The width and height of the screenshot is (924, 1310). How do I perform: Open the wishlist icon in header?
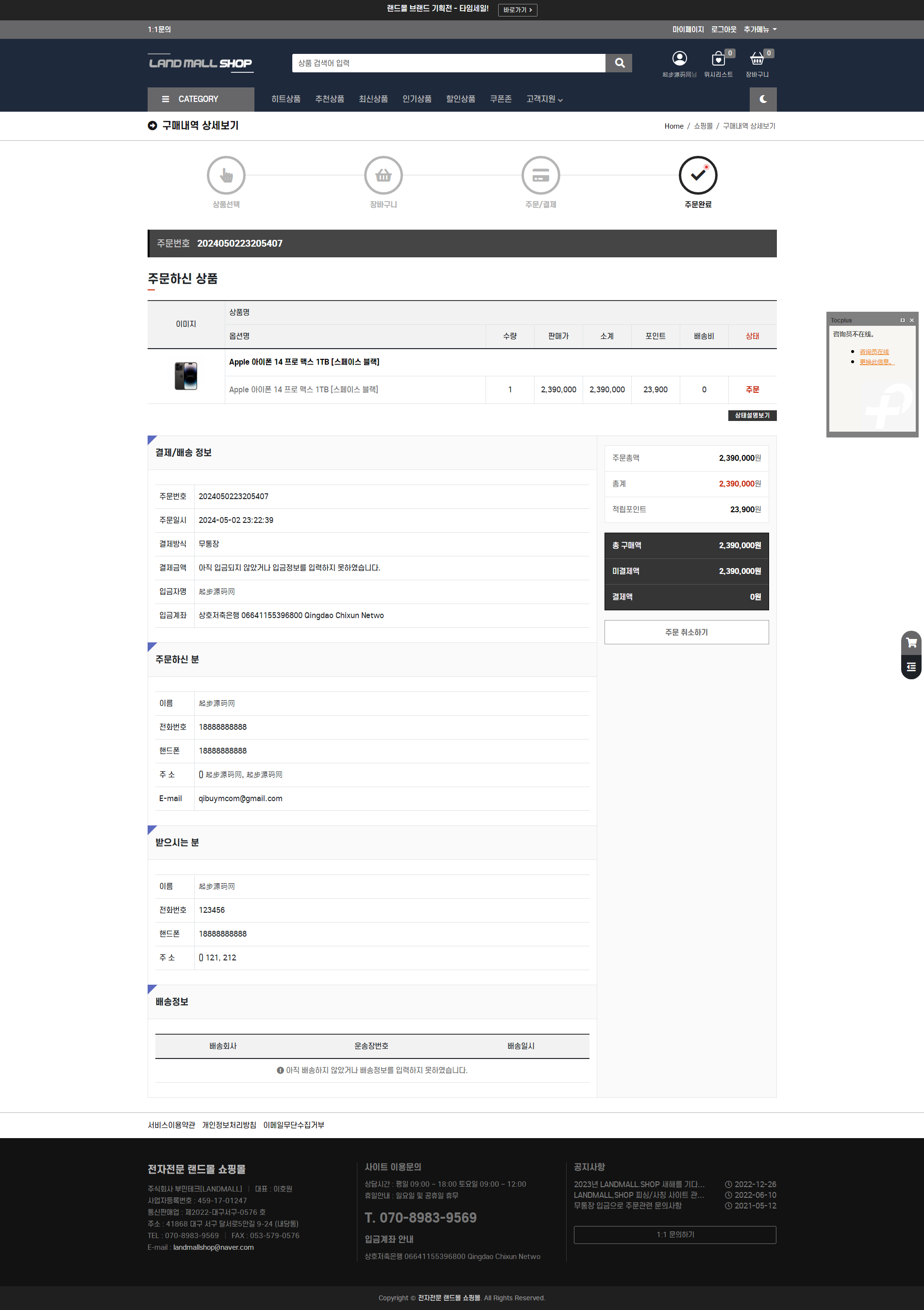pyautogui.click(x=718, y=59)
